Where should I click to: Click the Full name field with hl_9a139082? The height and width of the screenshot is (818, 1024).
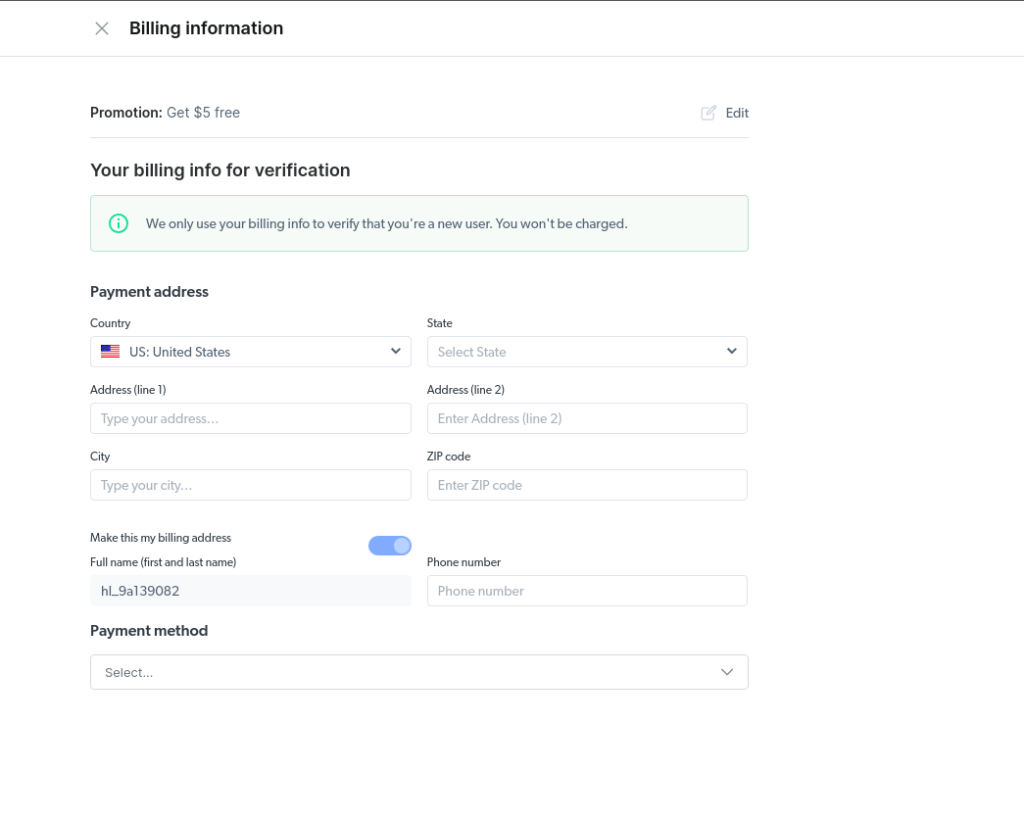coord(250,591)
